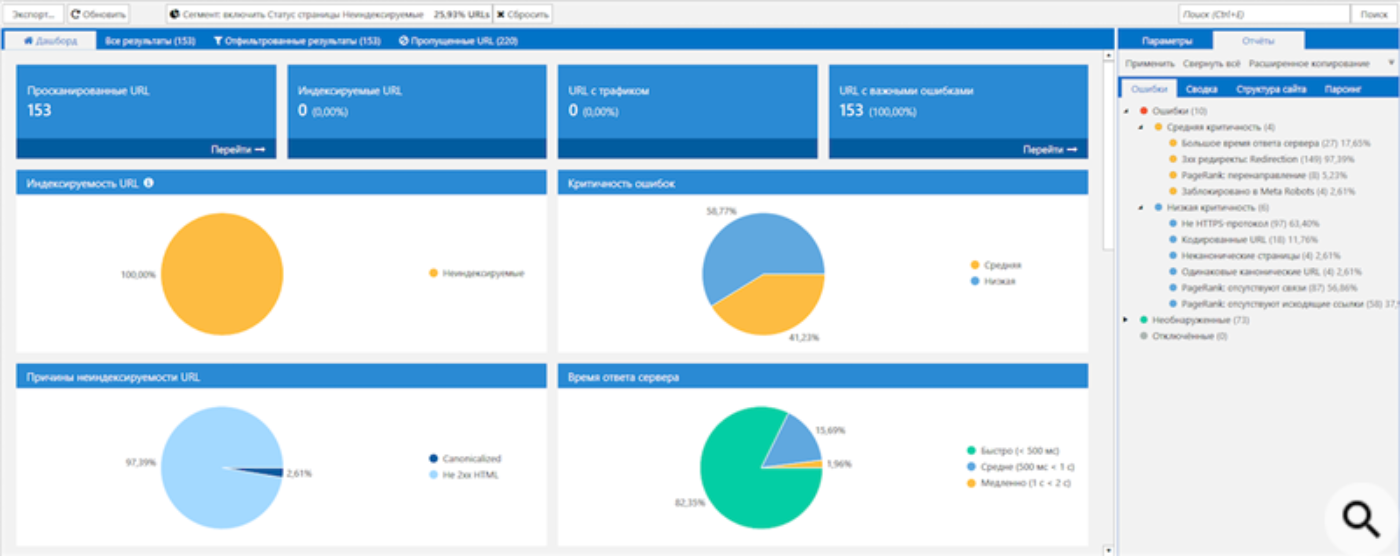
Task: Click Перейти on the URL с важными ошибками card
Action: click(1049, 149)
